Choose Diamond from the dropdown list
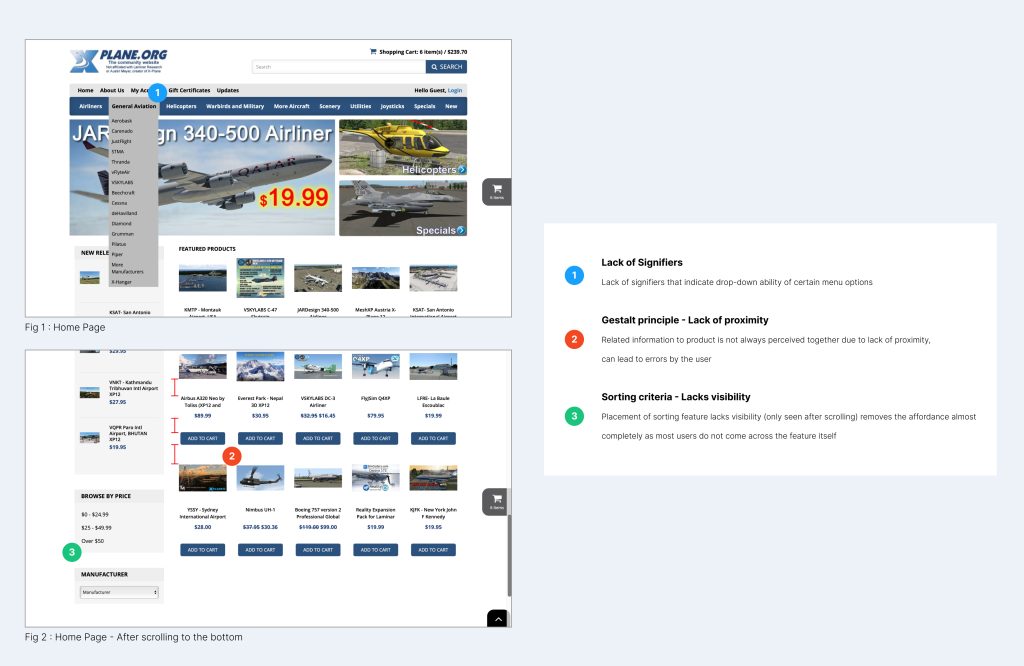 click(x=121, y=223)
